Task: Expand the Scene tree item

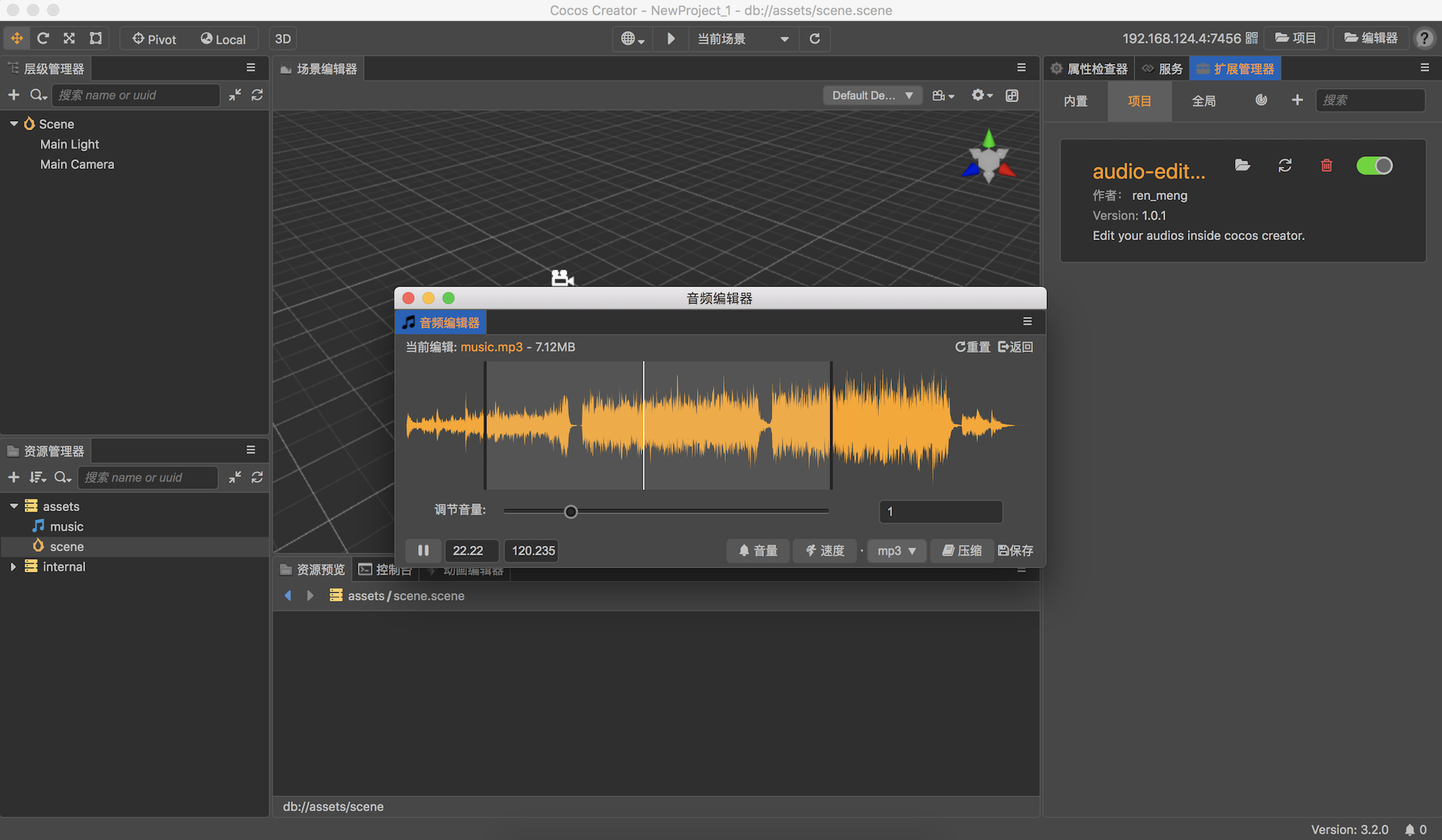Action: click(x=15, y=124)
